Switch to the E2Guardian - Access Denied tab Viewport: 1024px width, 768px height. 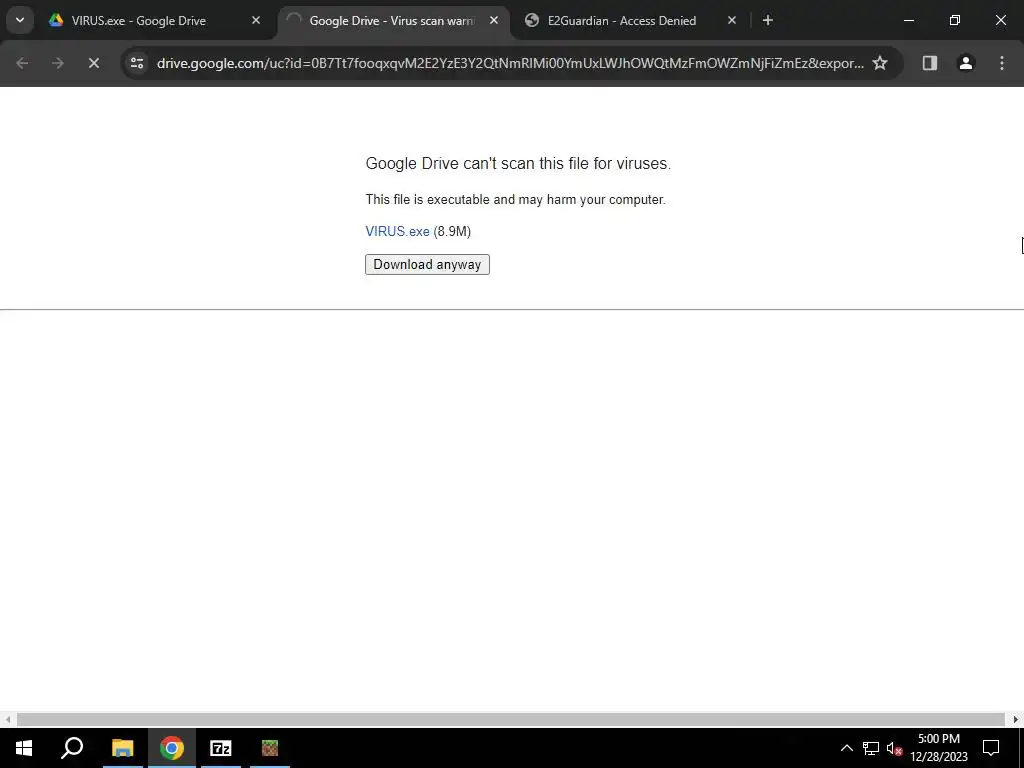622,21
